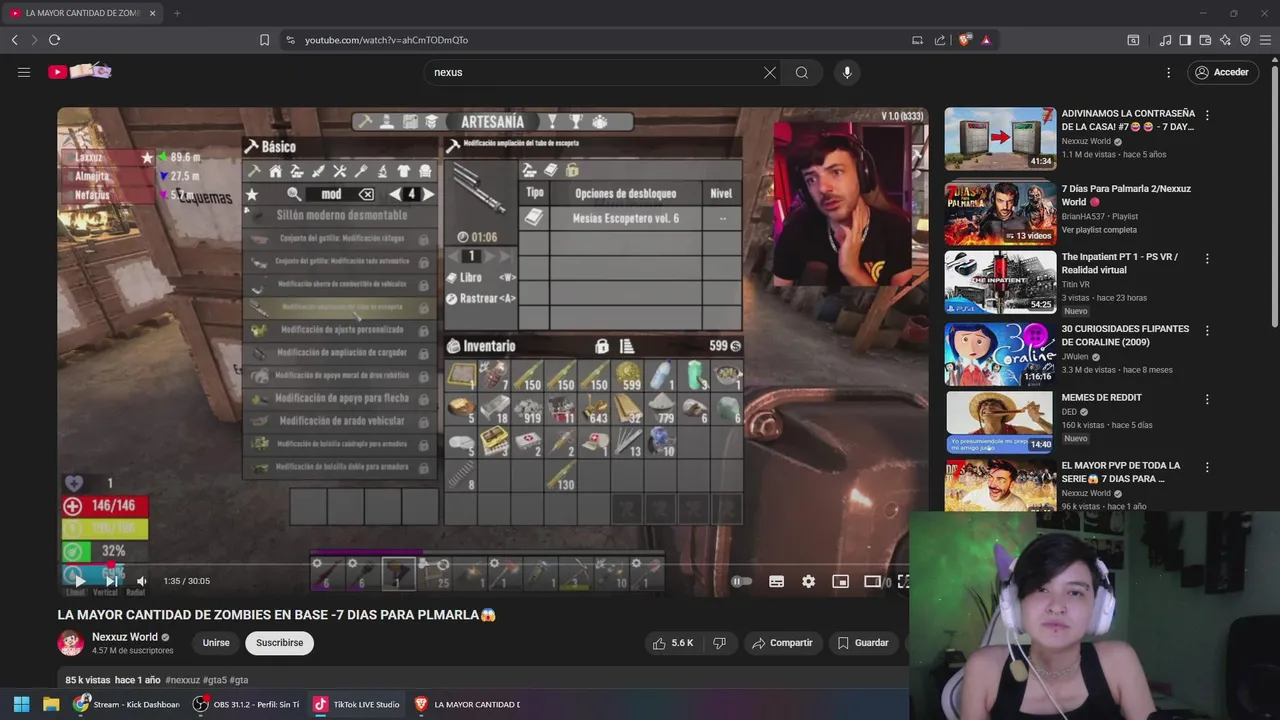Open the Brave main menu
1280x720 pixels.
[1266, 40]
